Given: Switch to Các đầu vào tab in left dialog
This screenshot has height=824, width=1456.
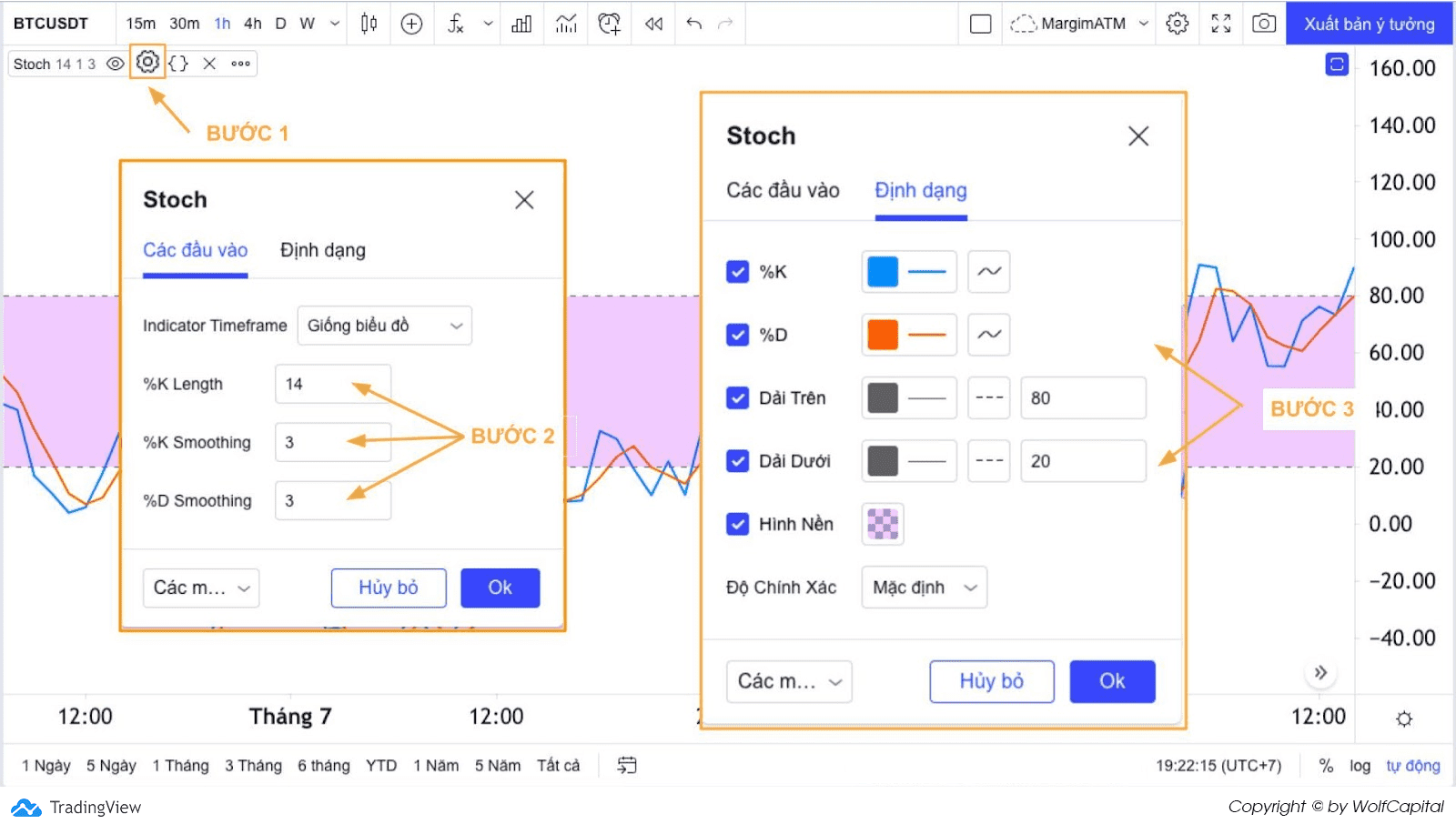Looking at the screenshot, I should pyautogui.click(x=195, y=250).
